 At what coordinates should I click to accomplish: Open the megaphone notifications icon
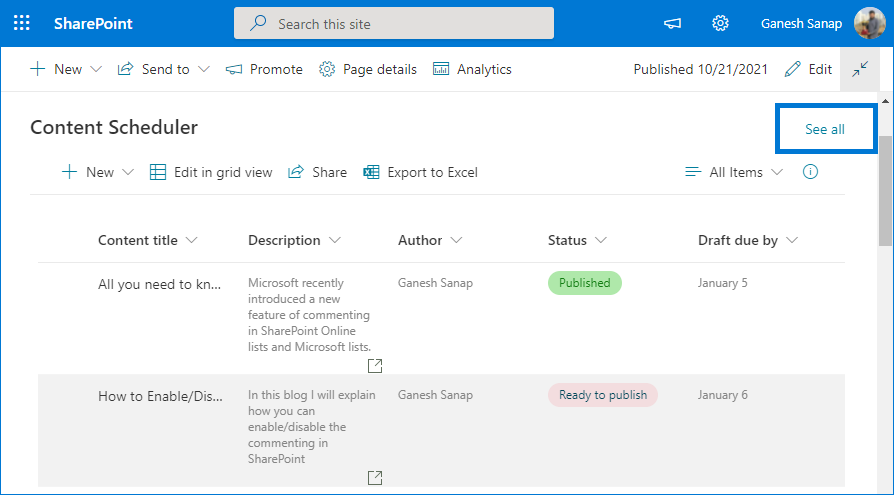coord(673,23)
